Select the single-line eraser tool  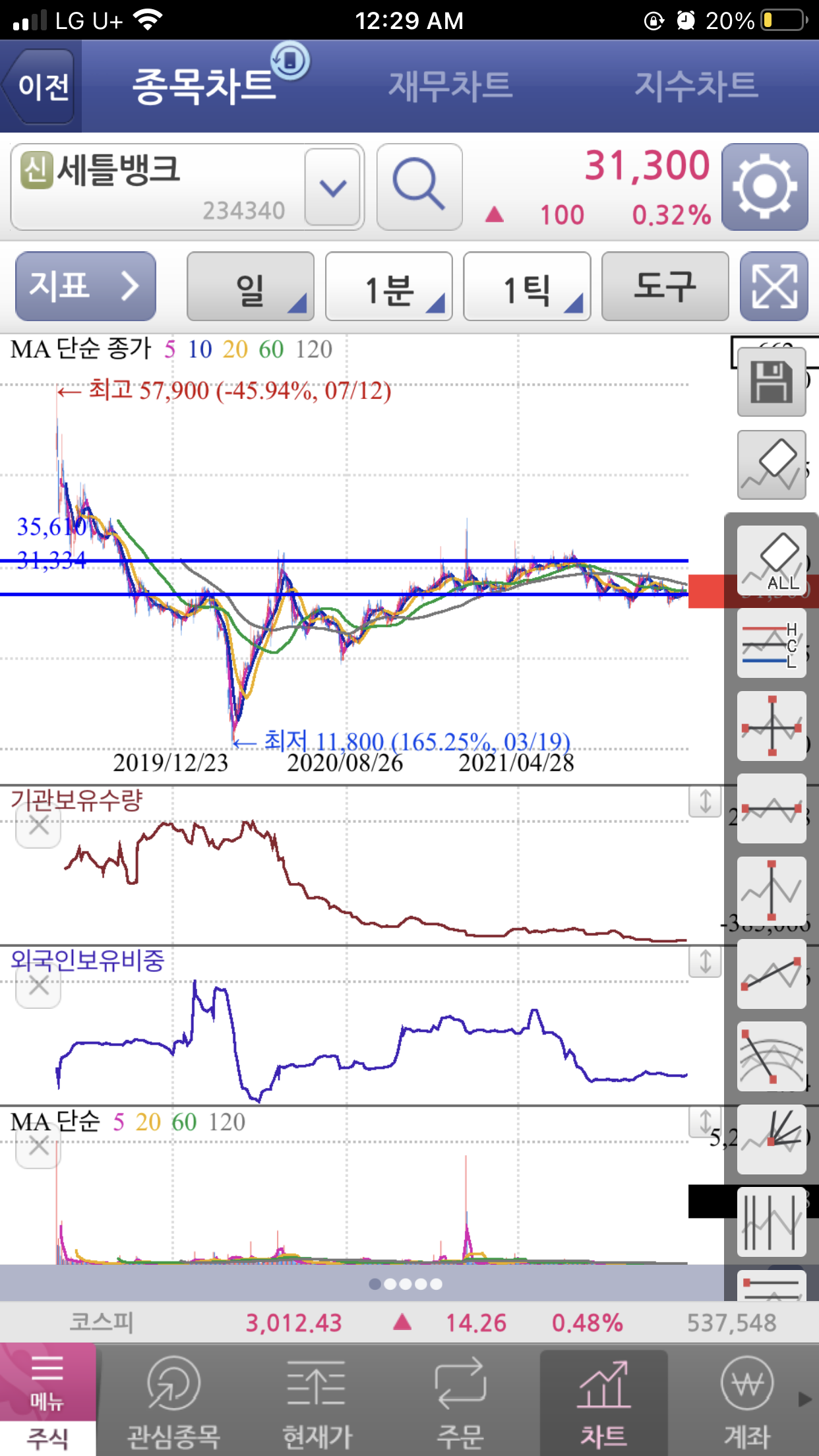coord(772,465)
